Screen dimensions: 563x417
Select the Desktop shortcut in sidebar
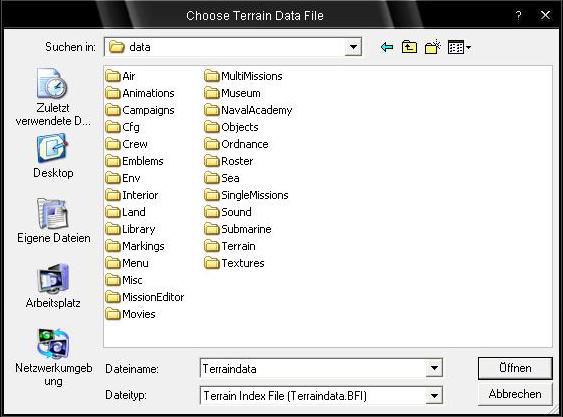point(53,156)
